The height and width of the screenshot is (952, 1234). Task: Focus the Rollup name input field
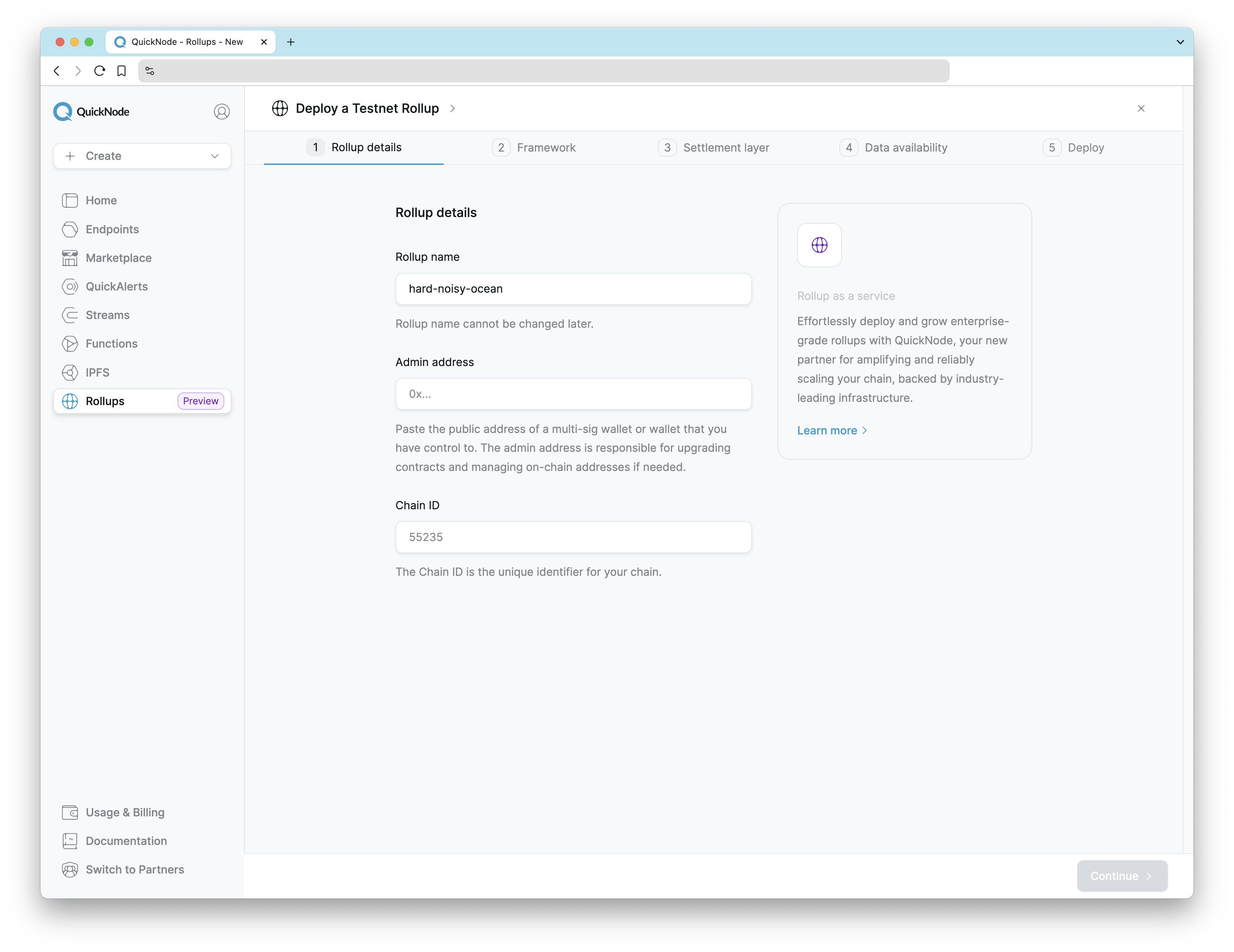coord(573,289)
